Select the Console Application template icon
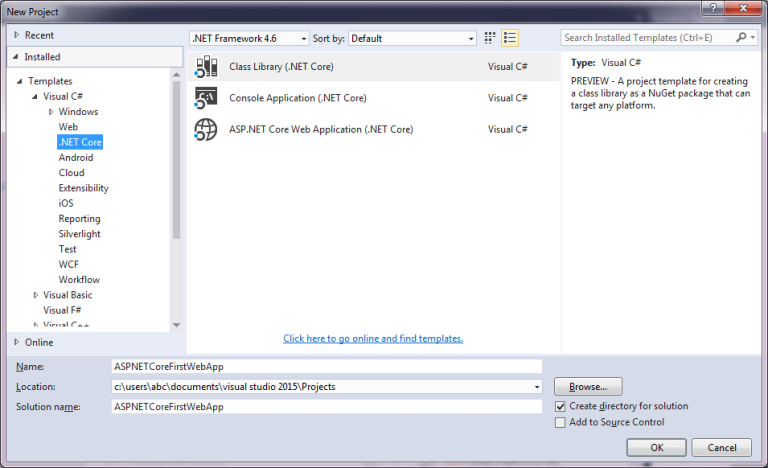This screenshot has width=768, height=468. tap(206, 98)
